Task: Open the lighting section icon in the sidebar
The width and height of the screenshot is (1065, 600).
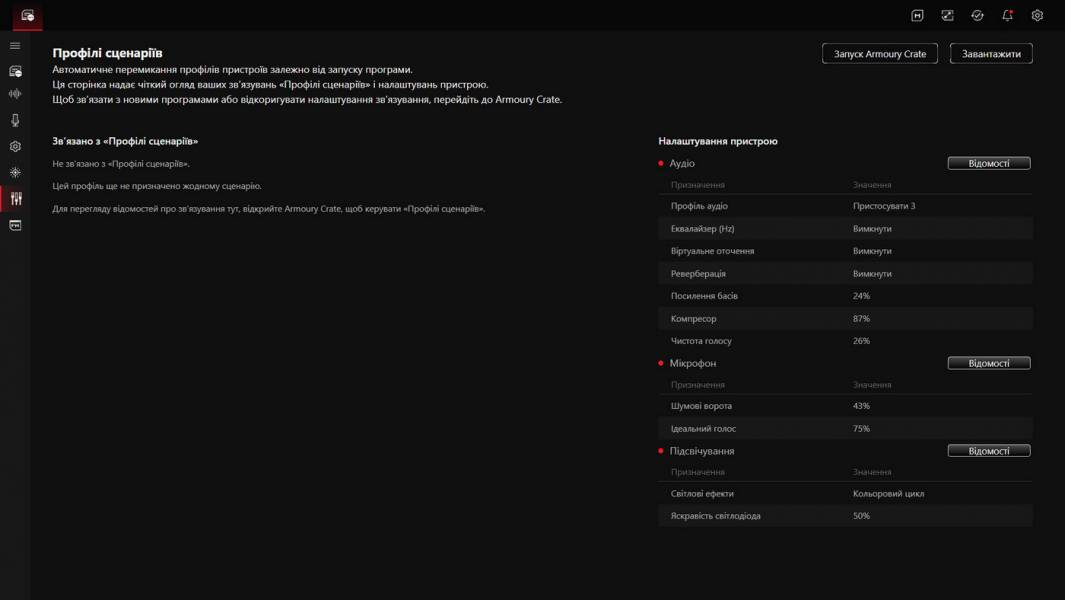Action: [x=15, y=173]
